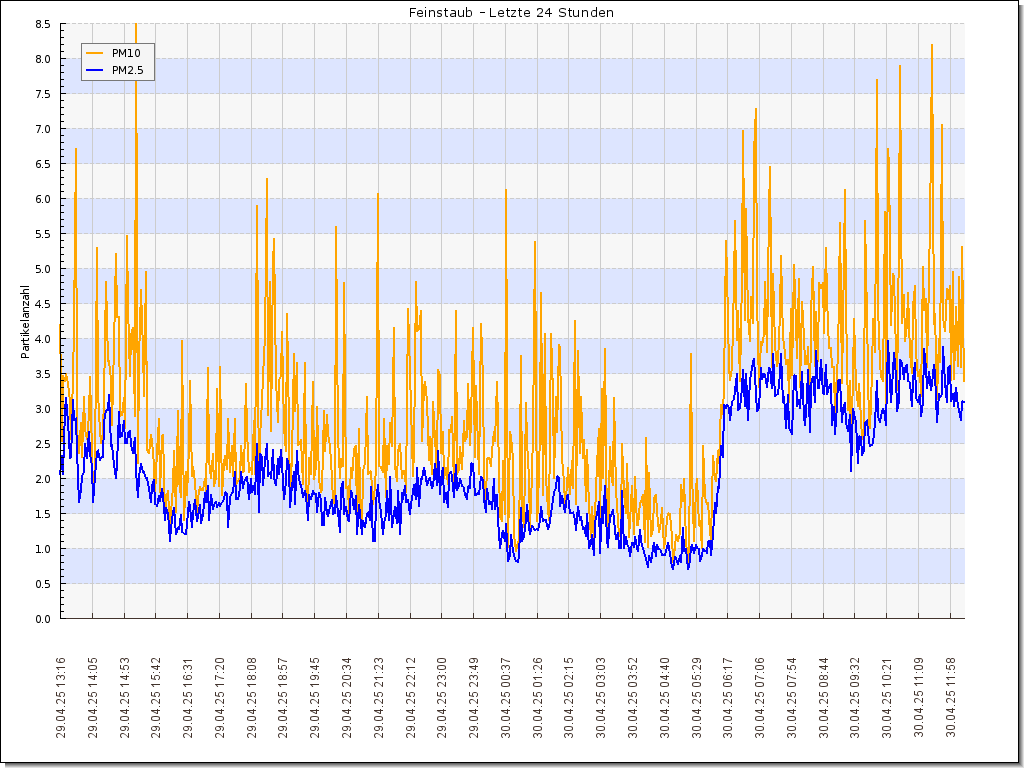The width and height of the screenshot is (1024, 768).
Task: Select the PM2.5 legend label
Action: 129,70
